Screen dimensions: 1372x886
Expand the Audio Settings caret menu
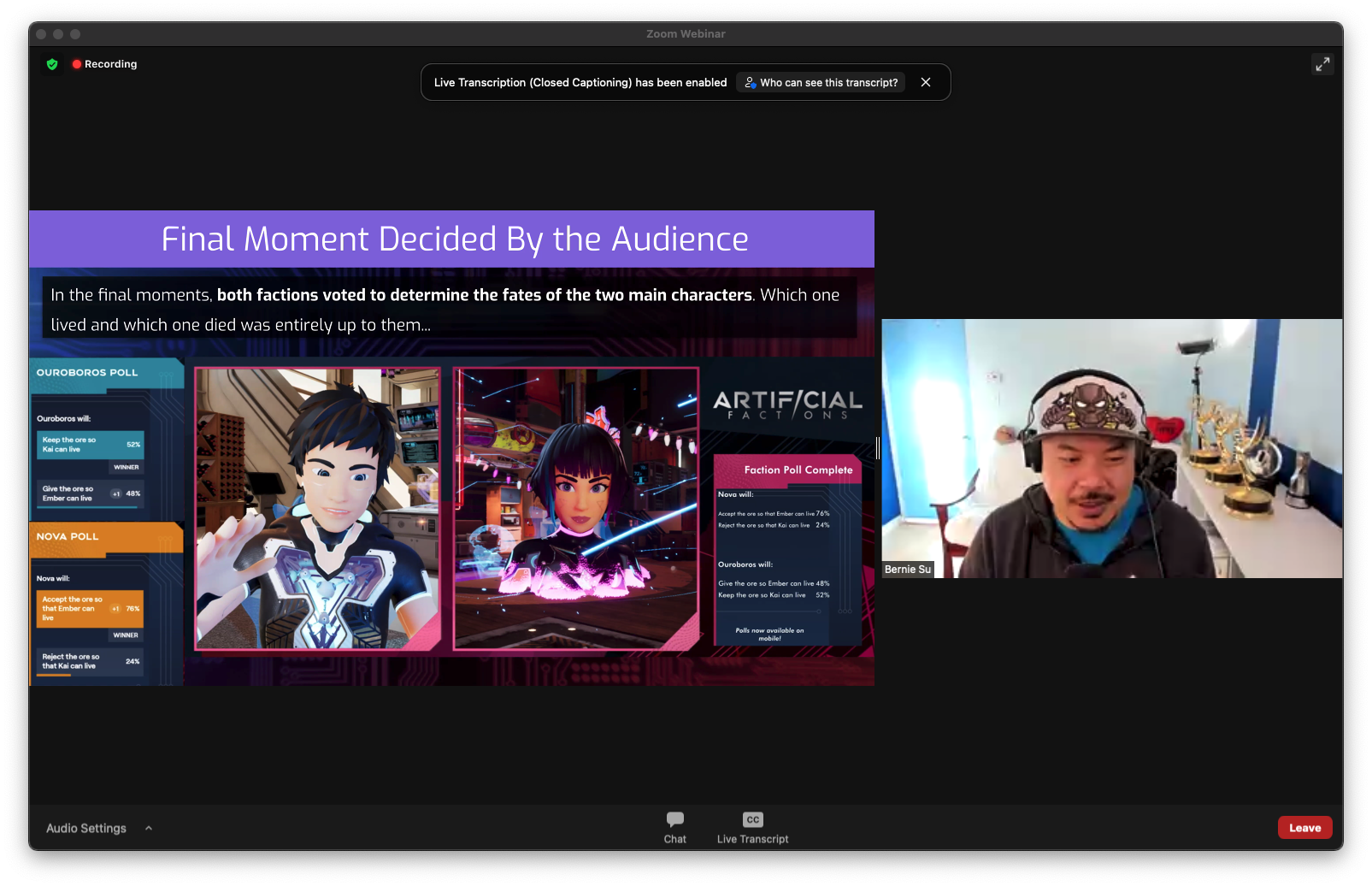pyautogui.click(x=149, y=828)
